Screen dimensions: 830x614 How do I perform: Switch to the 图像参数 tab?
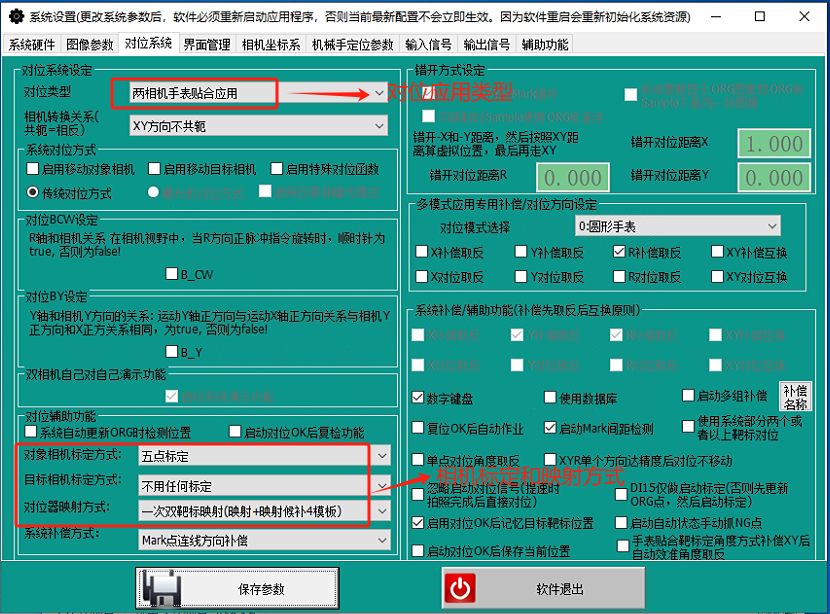(x=89, y=45)
